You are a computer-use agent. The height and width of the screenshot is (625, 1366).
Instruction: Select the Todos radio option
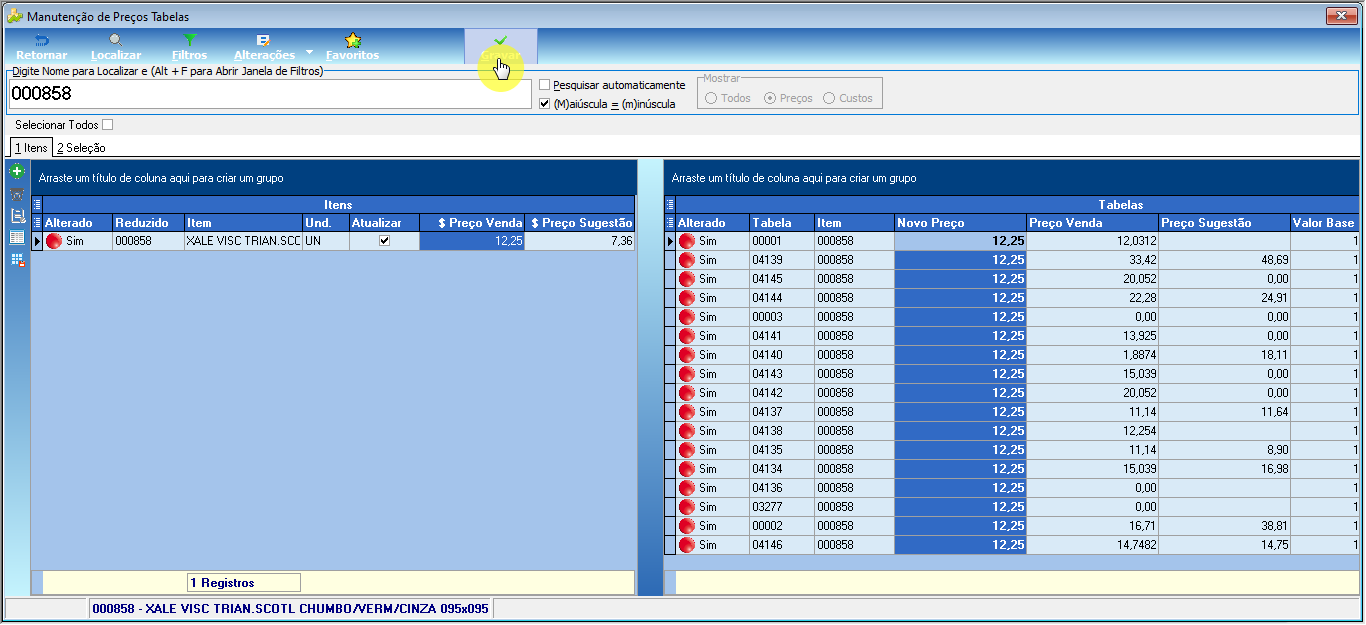pyautogui.click(x=712, y=98)
